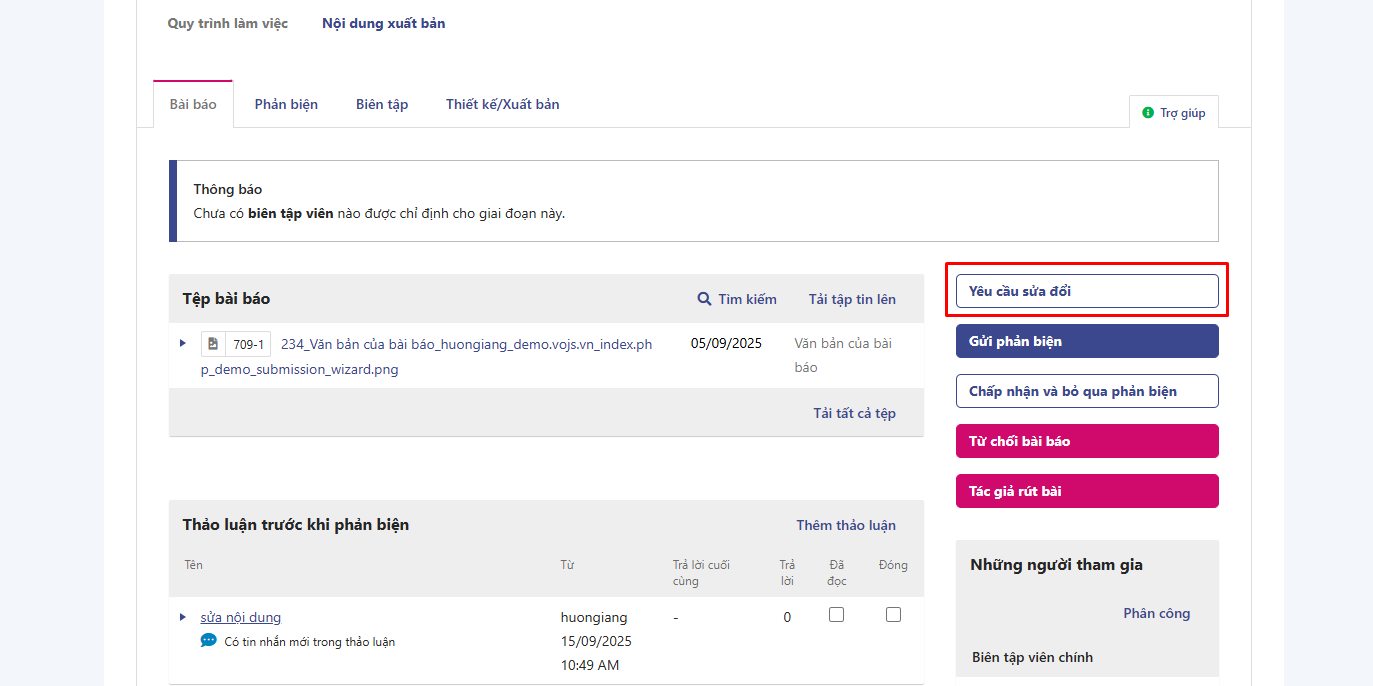
Task: Open the Biên tập tab
Action: [382, 104]
